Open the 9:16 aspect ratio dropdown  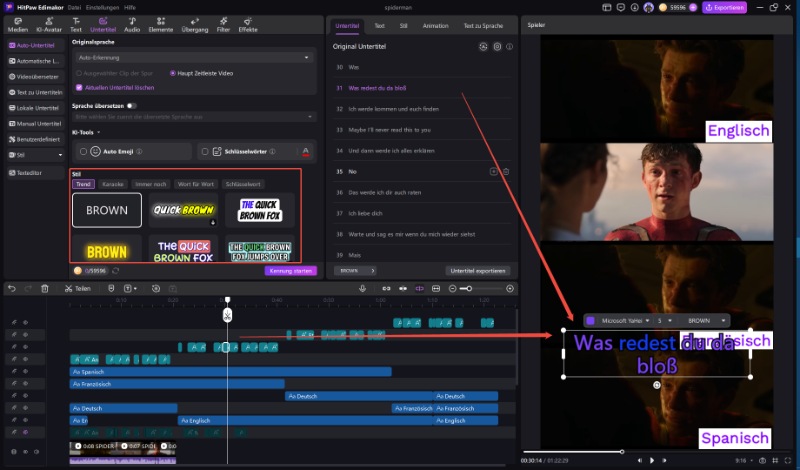(x=743, y=460)
